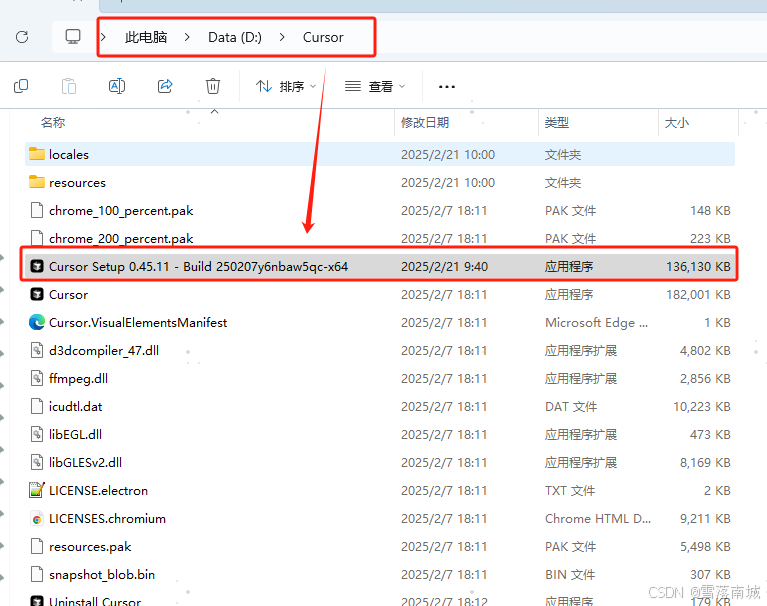Expand chevron before 此电脑 breadcrumb
The height and width of the screenshot is (606, 767).
103,37
